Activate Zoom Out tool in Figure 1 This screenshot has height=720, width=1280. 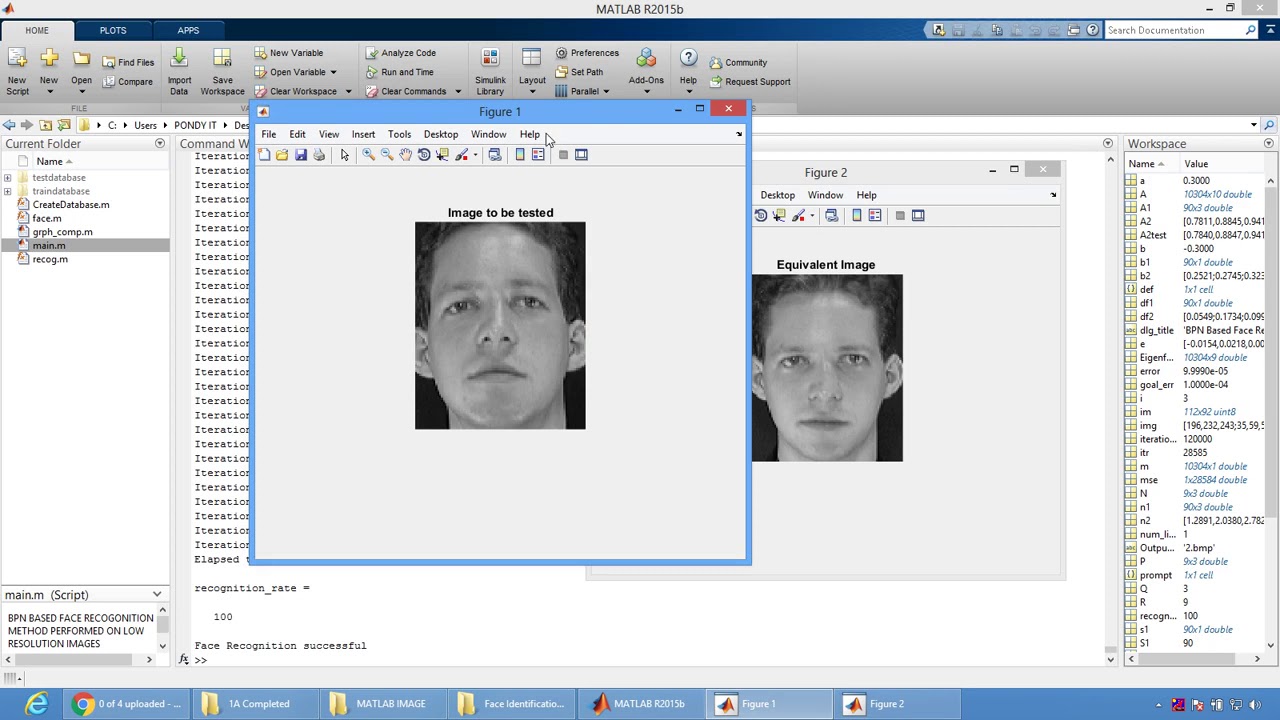click(x=387, y=155)
